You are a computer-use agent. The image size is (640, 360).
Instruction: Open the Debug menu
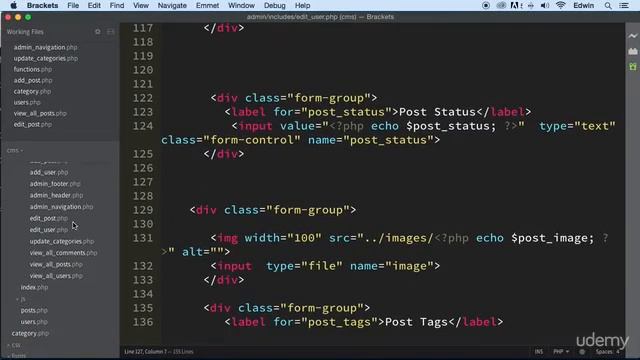click(275, 5)
